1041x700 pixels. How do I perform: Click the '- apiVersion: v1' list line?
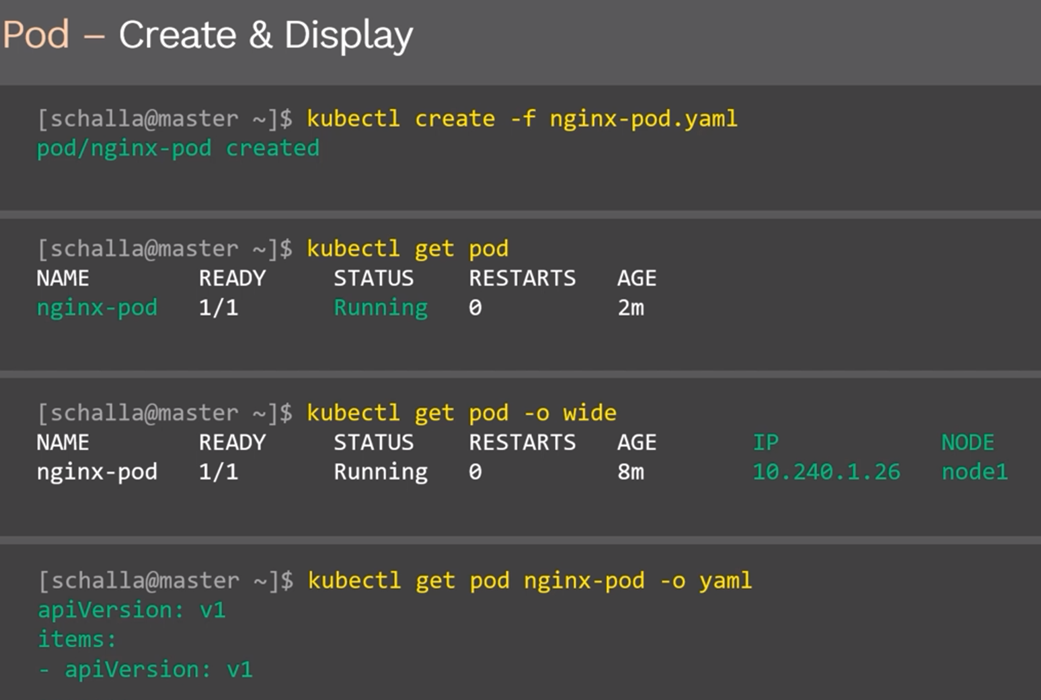(145, 669)
